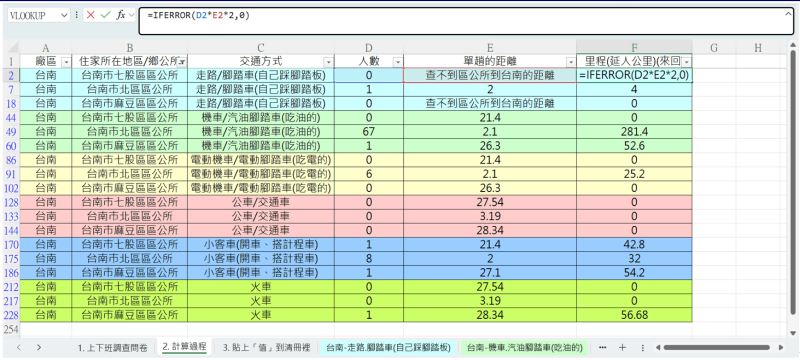Cancel the formula edit with the red X
Screen dimensions: 800x360
coord(91,15)
